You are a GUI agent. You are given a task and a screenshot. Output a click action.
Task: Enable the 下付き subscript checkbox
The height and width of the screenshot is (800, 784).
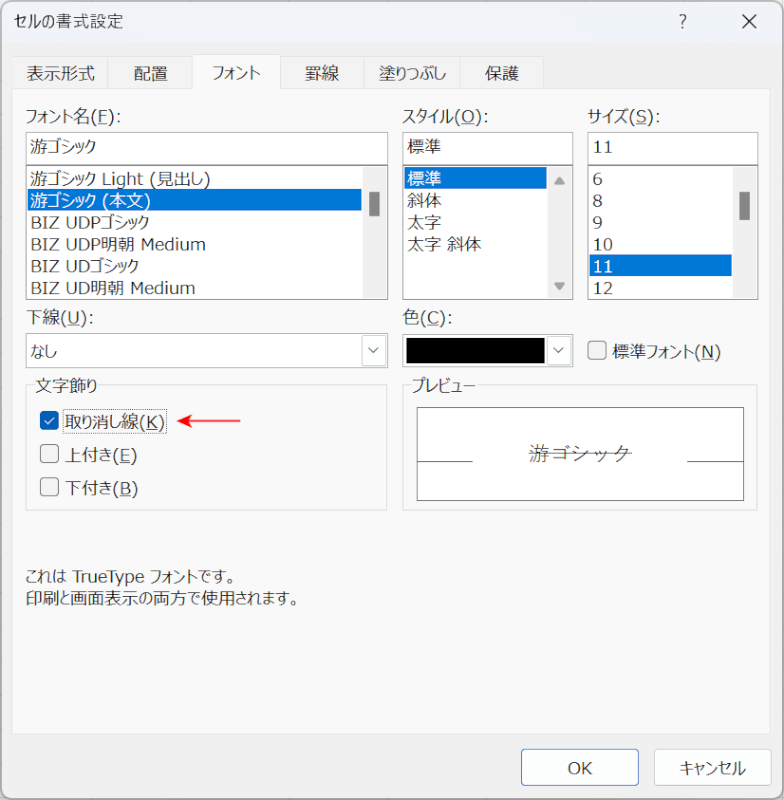pos(49,488)
